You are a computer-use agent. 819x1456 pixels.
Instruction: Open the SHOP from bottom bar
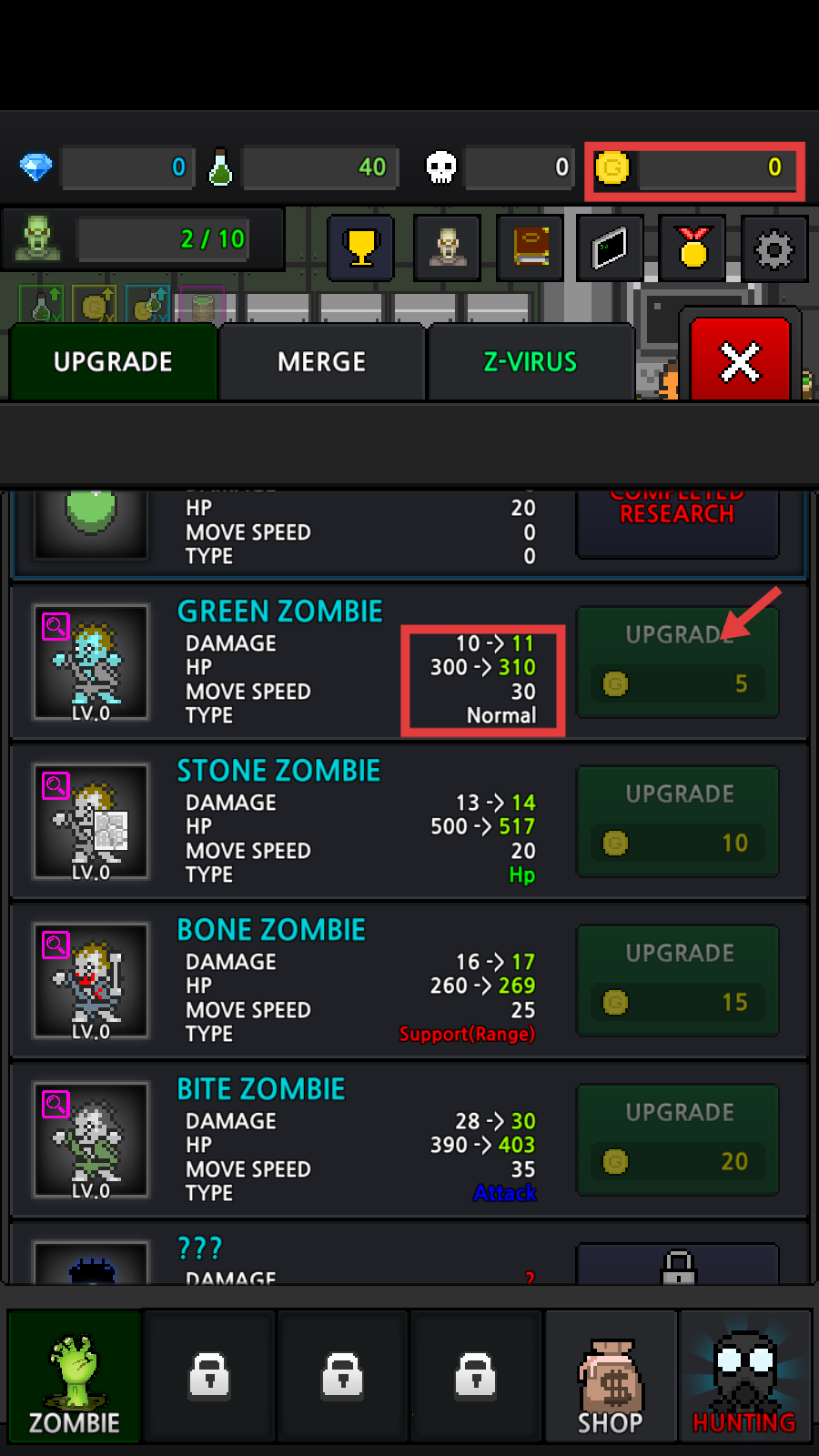(x=611, y=1377)
